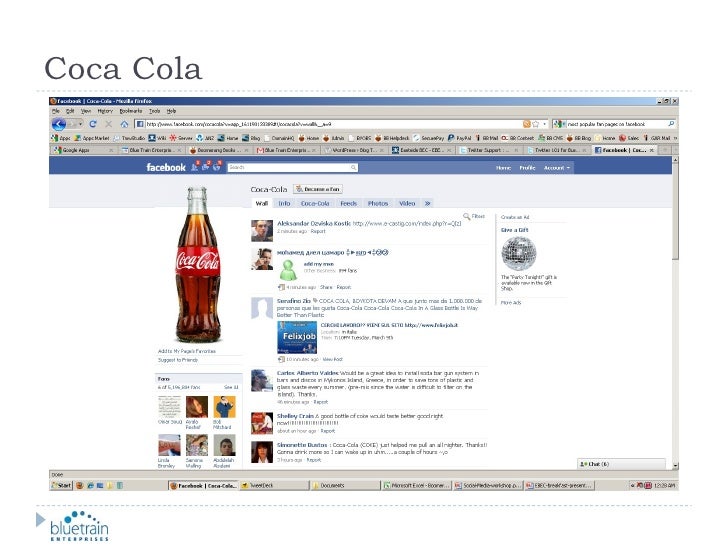Open Shelley Crain's profile name link
This screenshot has width=728, height=546.
point(295,416)
